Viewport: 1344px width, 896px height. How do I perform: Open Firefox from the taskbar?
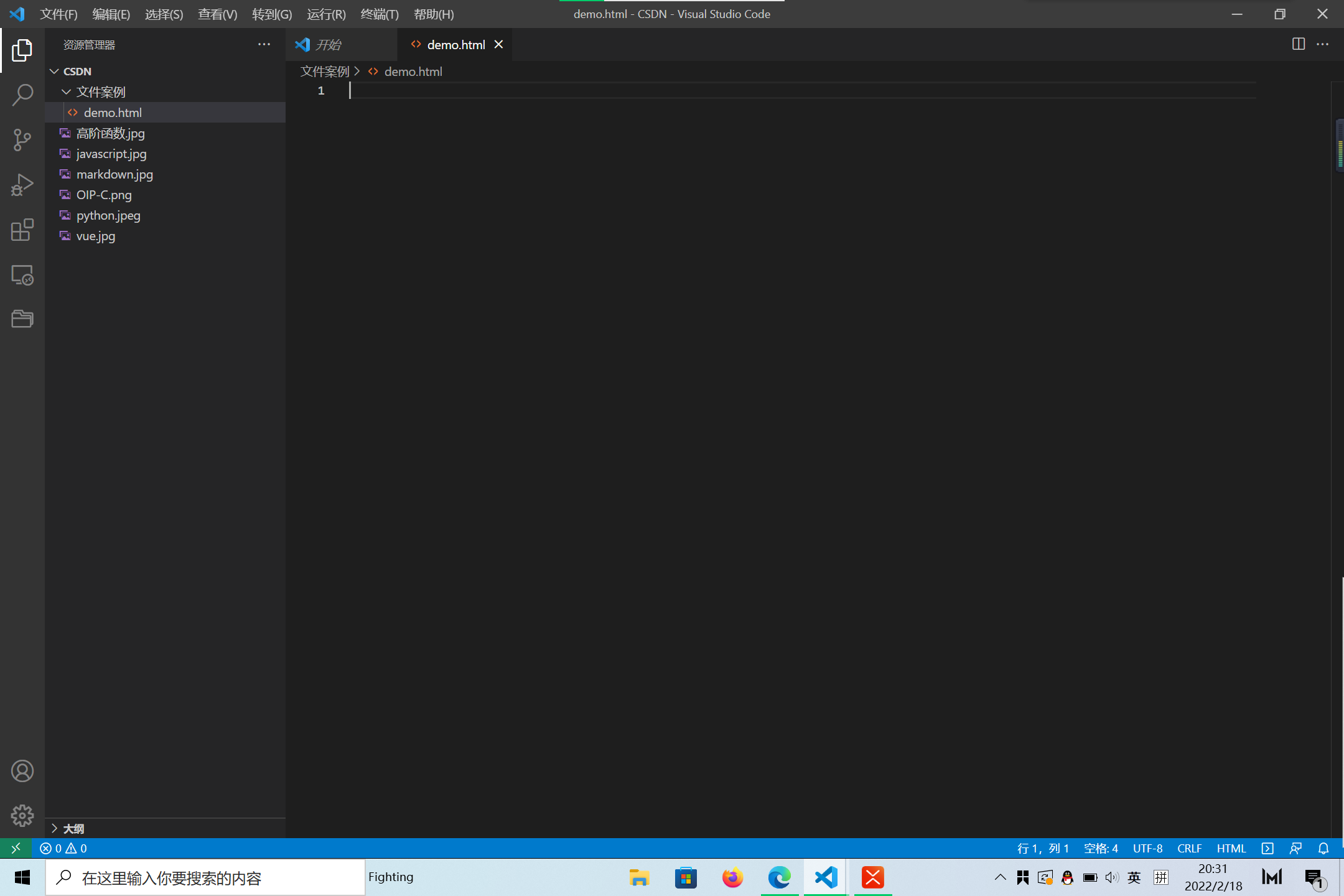pos(732,877)
